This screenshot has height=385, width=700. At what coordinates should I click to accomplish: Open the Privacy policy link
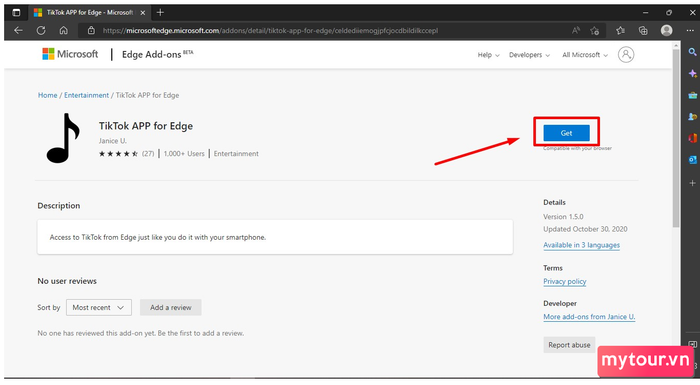coord(565,281)
